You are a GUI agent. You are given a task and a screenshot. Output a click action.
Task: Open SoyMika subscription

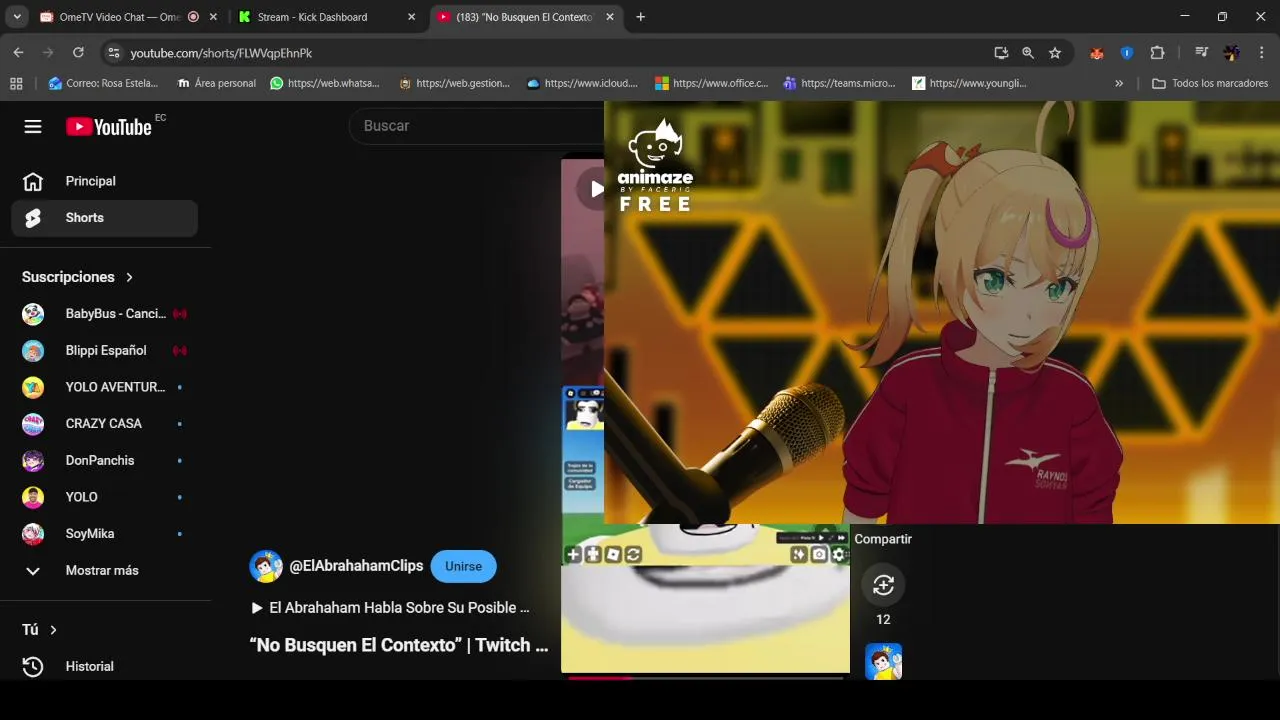pyautogui.click(x=104, y=534)
